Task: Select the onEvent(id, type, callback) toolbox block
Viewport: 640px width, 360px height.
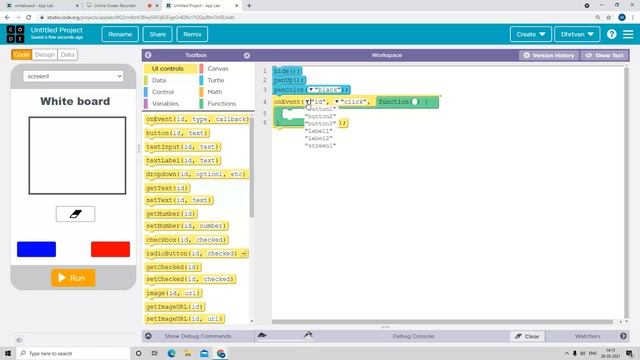Action: coord(197,119)
